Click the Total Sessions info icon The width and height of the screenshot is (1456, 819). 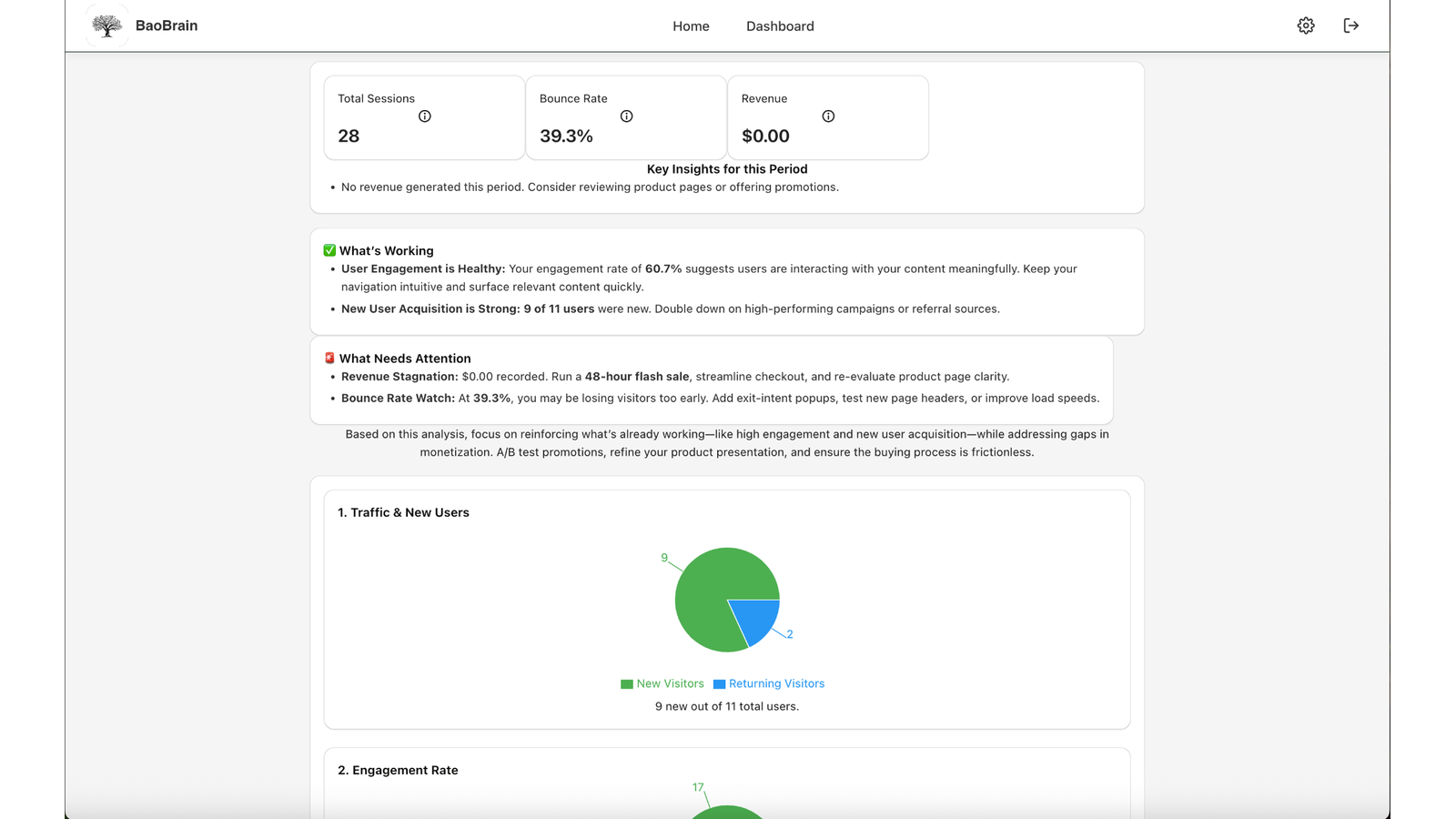tap(424, 116)
